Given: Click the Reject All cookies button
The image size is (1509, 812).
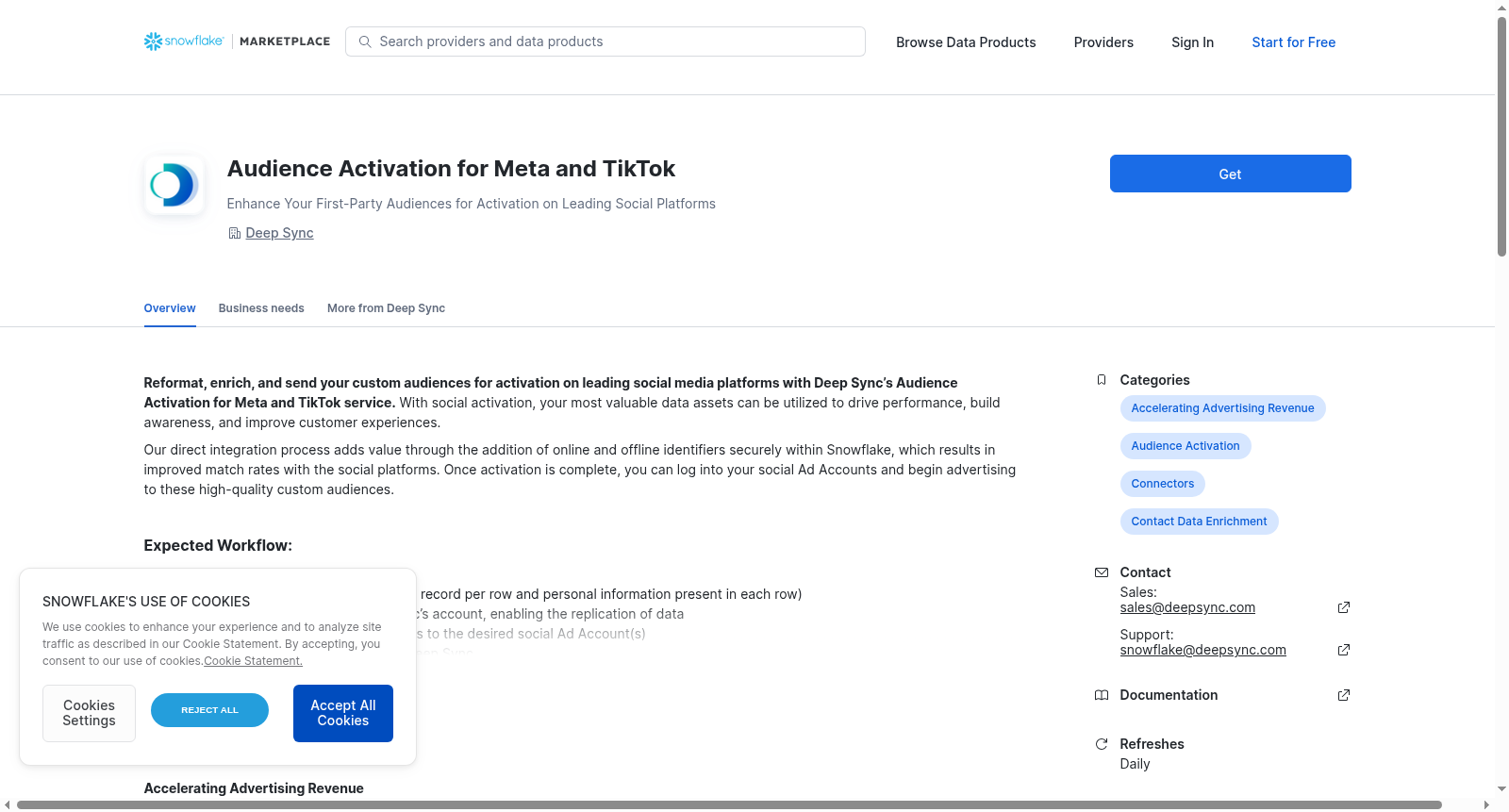Looking at the screenshot, I should pos(209,710).
